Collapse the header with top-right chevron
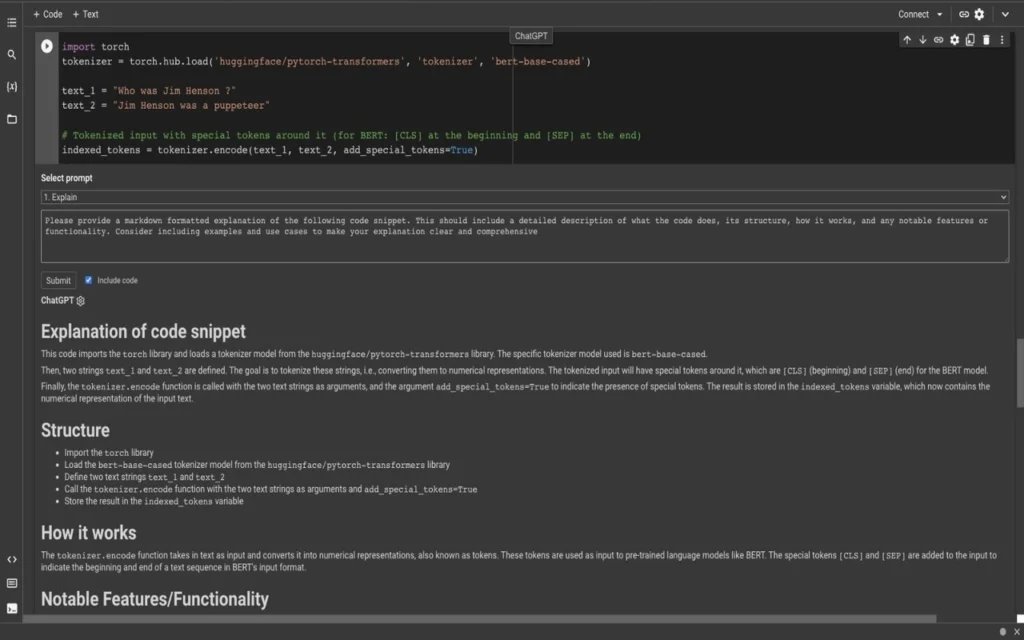Screen dimensions: 1024x640 (1005, 15)
